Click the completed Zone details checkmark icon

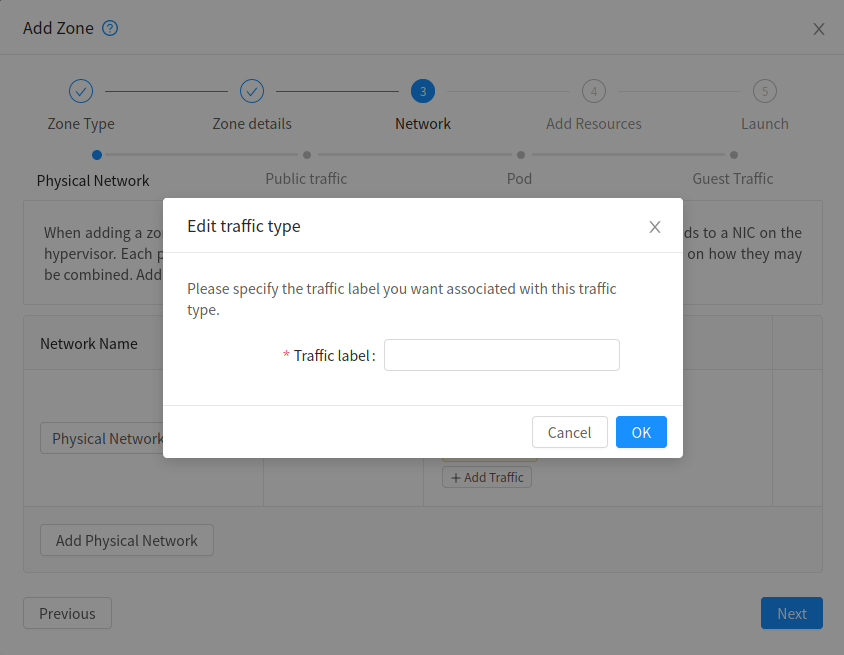coord(251,90)
